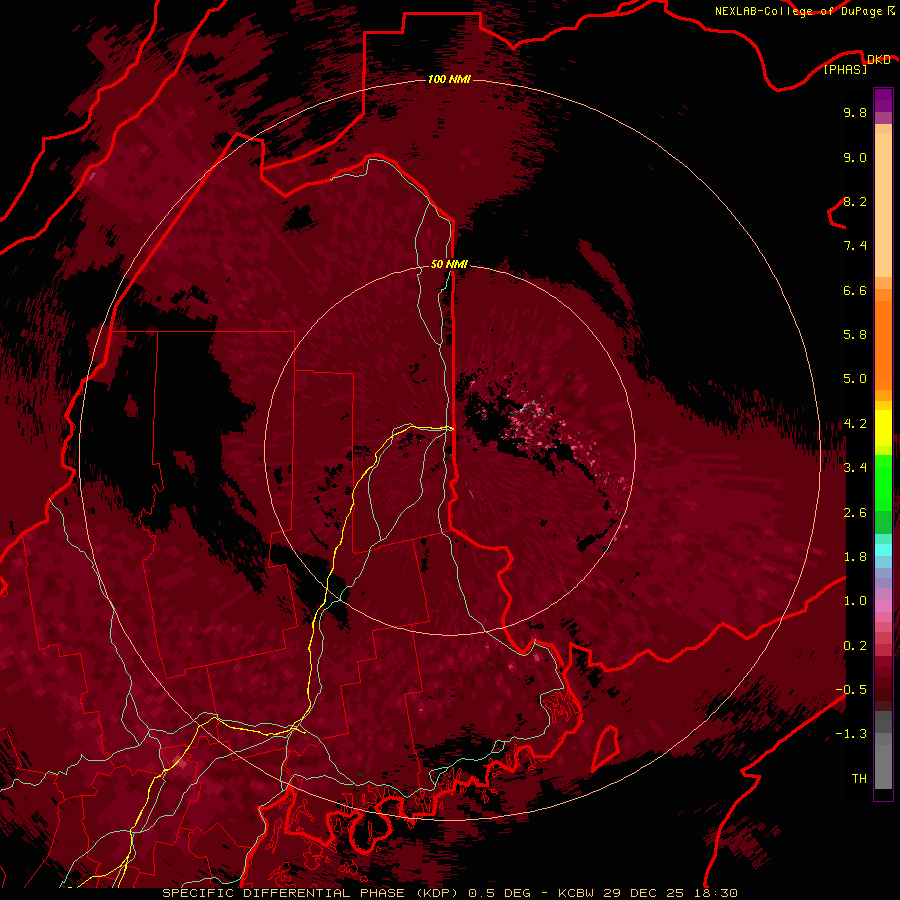The height and width of the screenshot is (900, 900).
Task: Click the 1.0 value on the color scale
Action: point(855,601)
